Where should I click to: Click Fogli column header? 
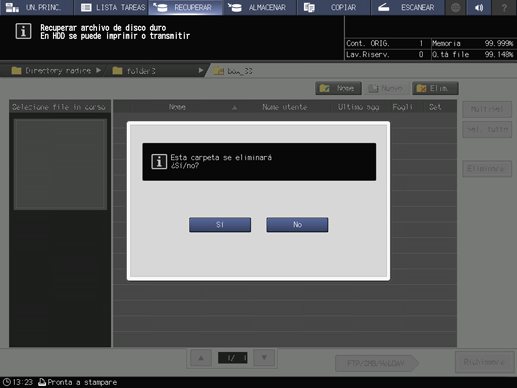point(403,107)
